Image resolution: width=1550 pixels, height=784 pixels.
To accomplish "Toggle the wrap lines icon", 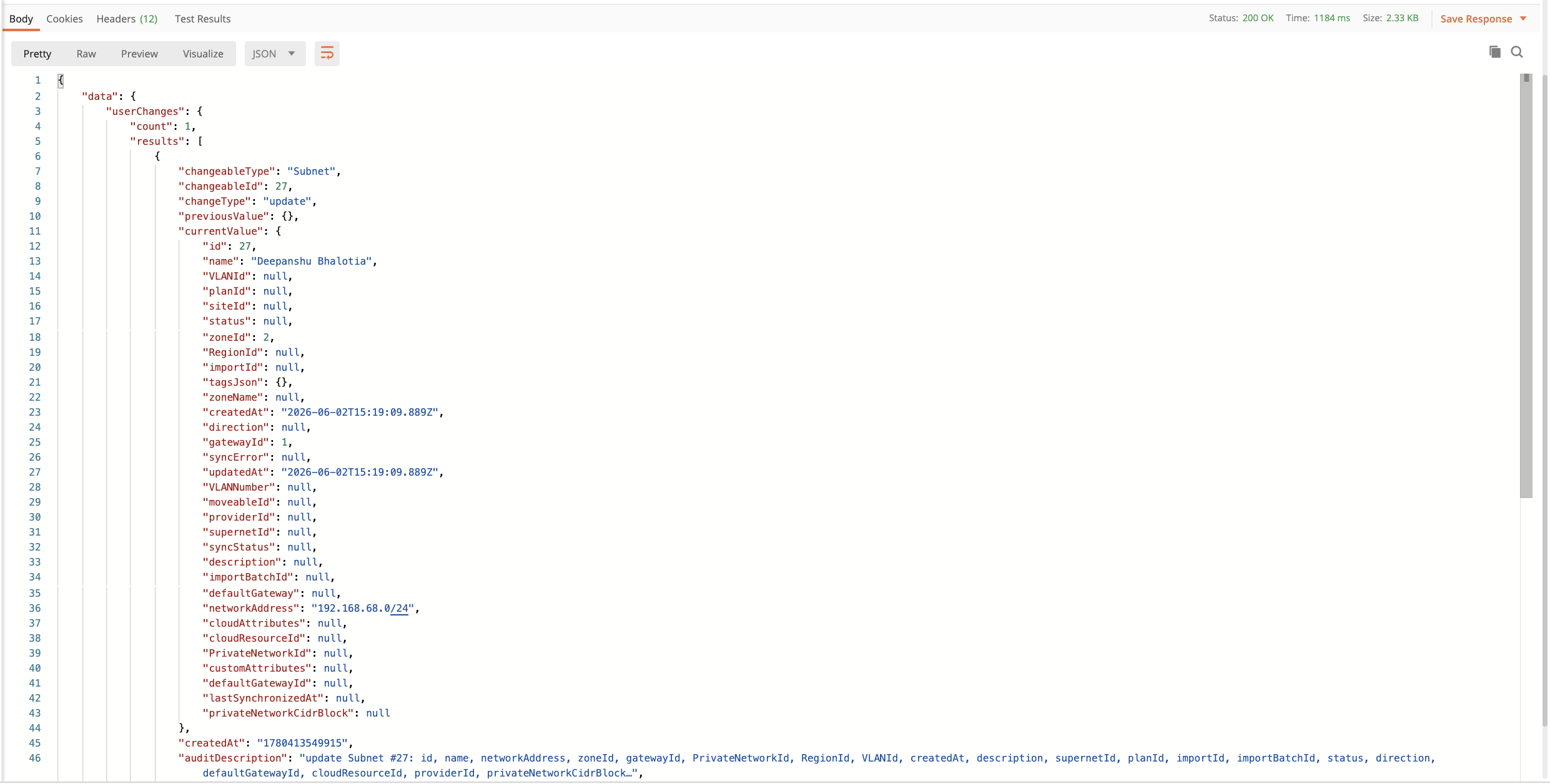I will pyautogui.click(x=327, y=54).
